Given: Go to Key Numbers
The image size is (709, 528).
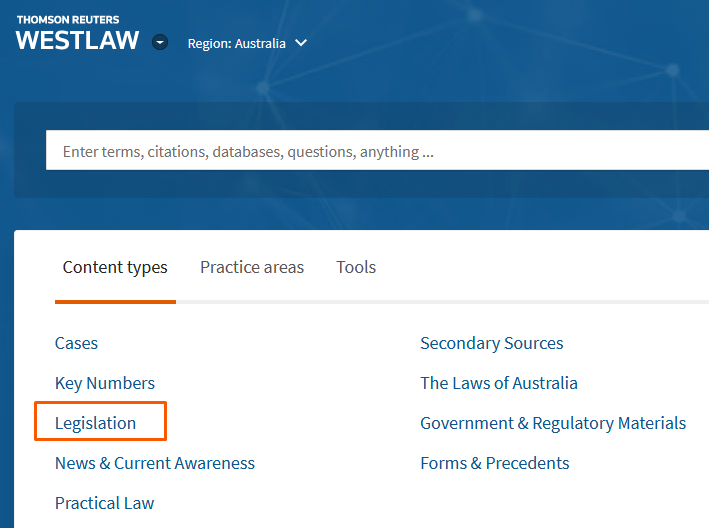Looking at the screenshot, I should (105, 383).
